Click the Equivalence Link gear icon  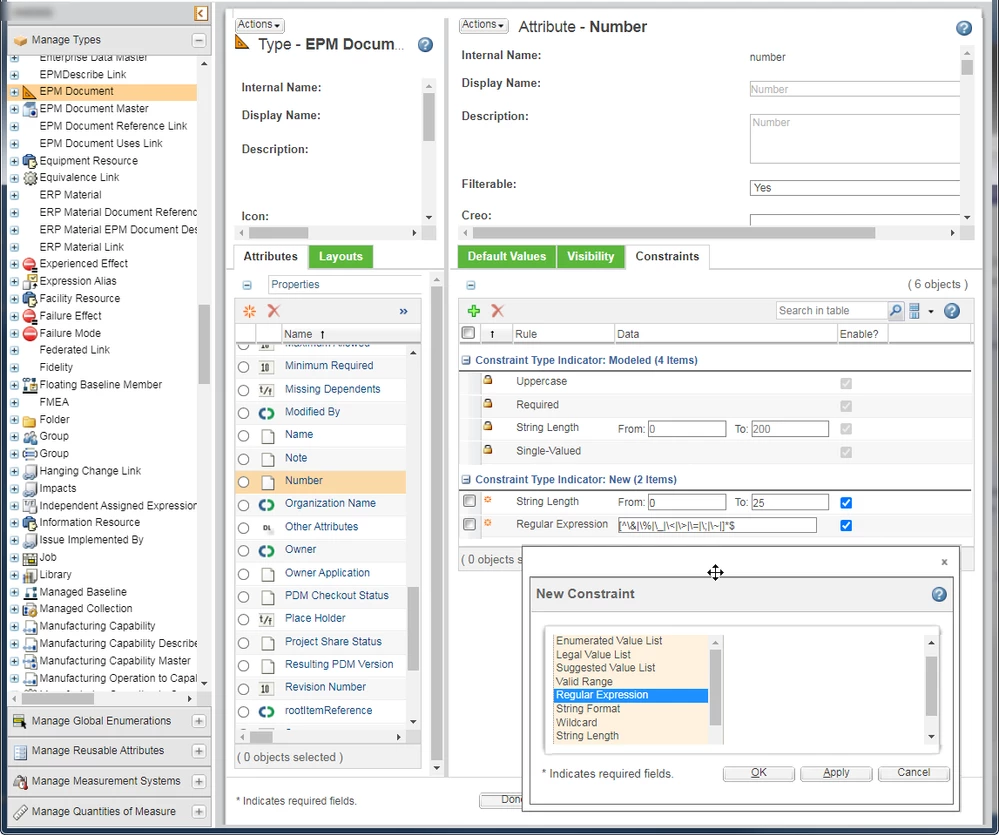tap(30, 178)
